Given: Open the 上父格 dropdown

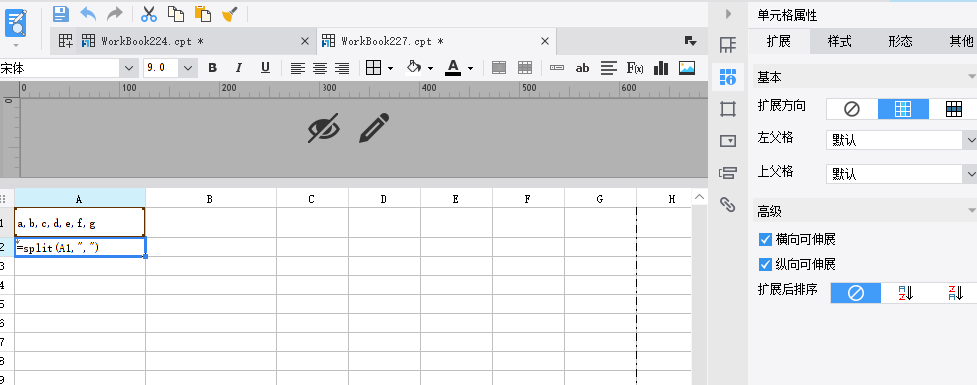Looking at the screenshot, I should [901, 174].
